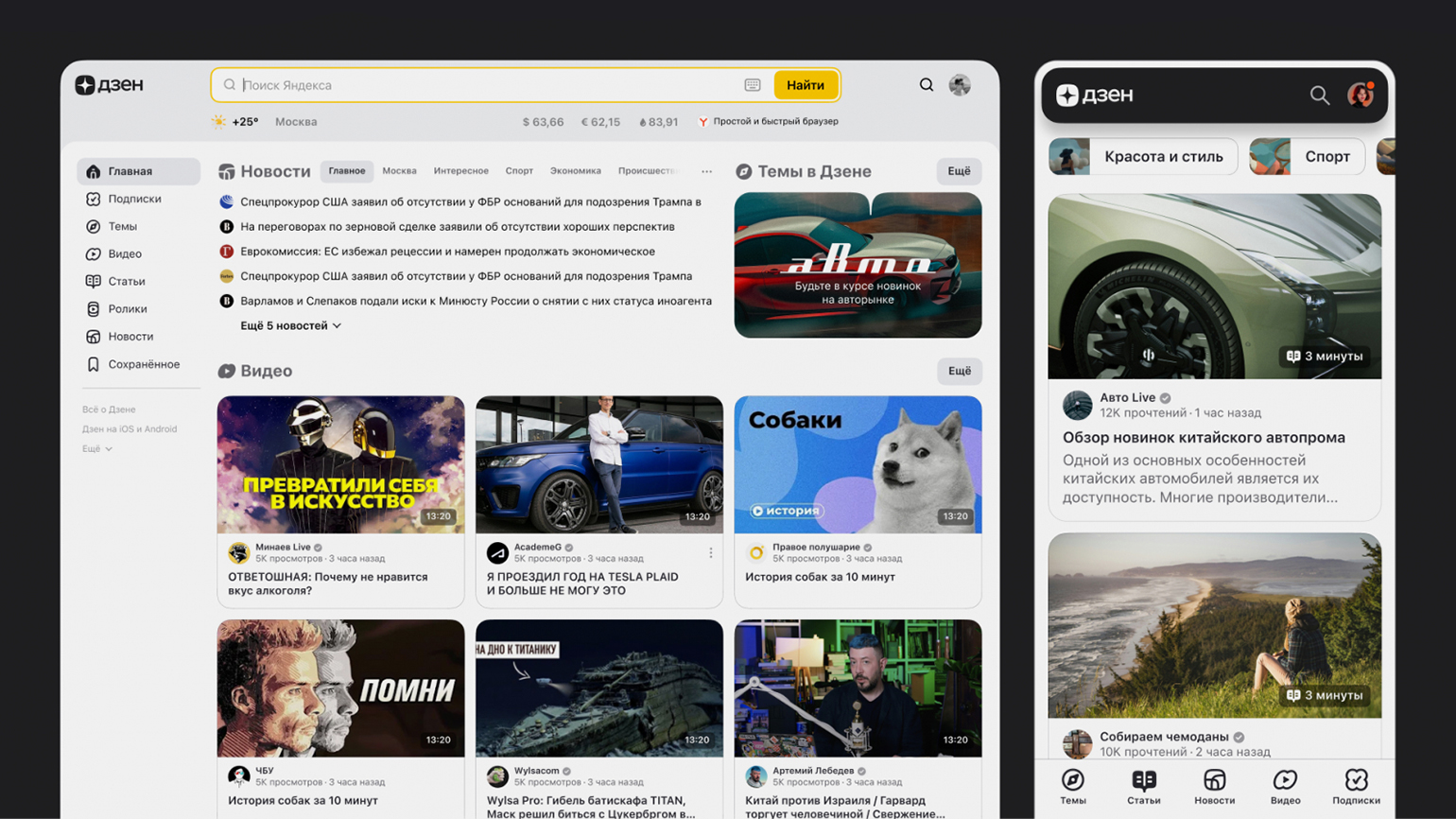Click Ещё button next to Темы в Дзене

click(960, 171)
